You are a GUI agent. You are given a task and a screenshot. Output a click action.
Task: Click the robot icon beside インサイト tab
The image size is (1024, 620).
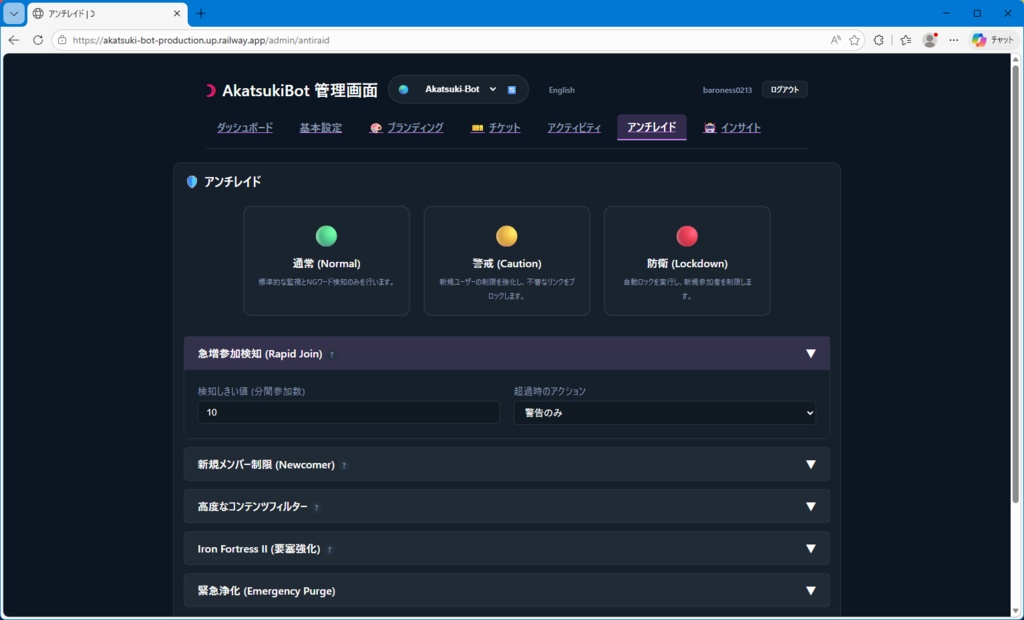click(x=709, y=128)
